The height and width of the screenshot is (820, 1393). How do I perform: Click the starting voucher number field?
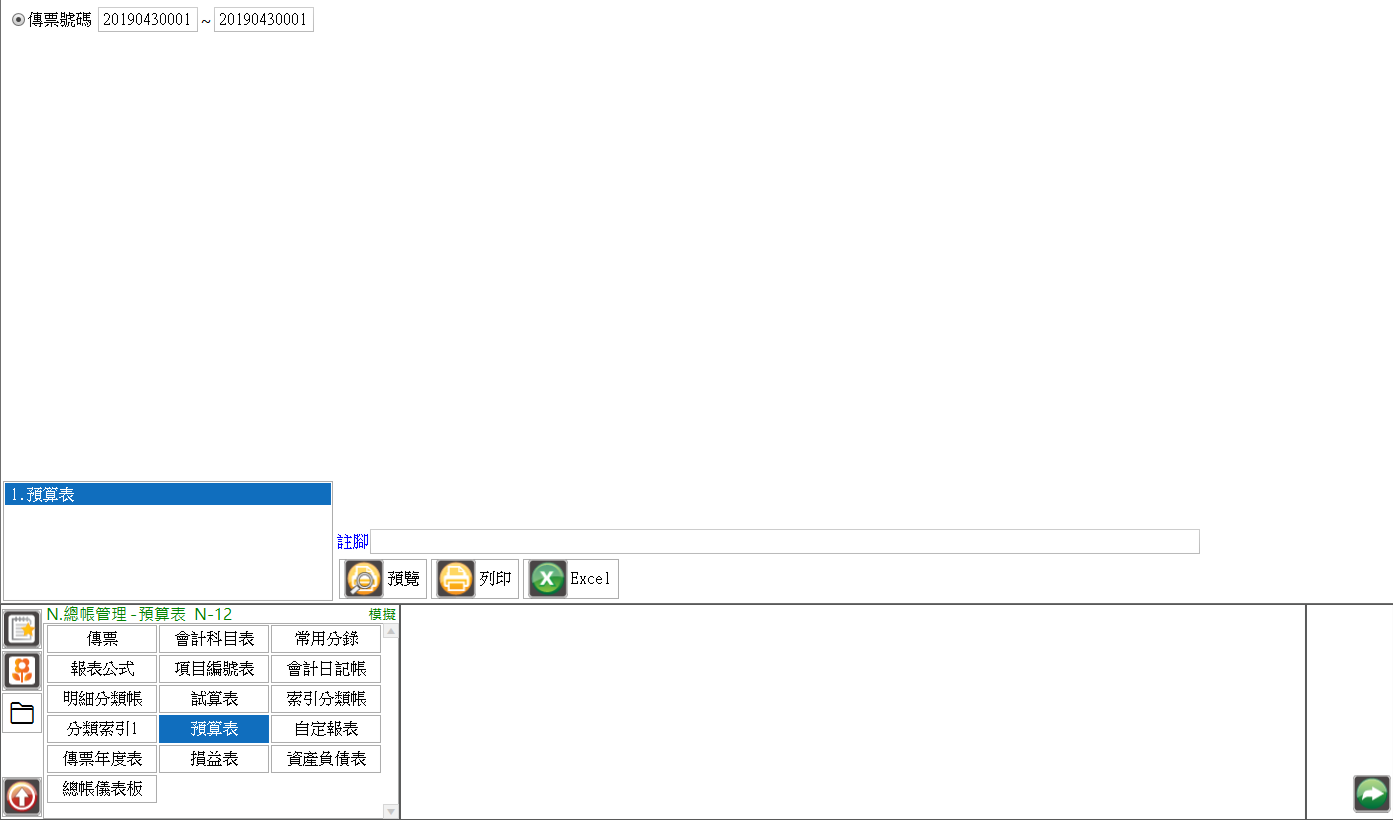[x=148, y=20]
